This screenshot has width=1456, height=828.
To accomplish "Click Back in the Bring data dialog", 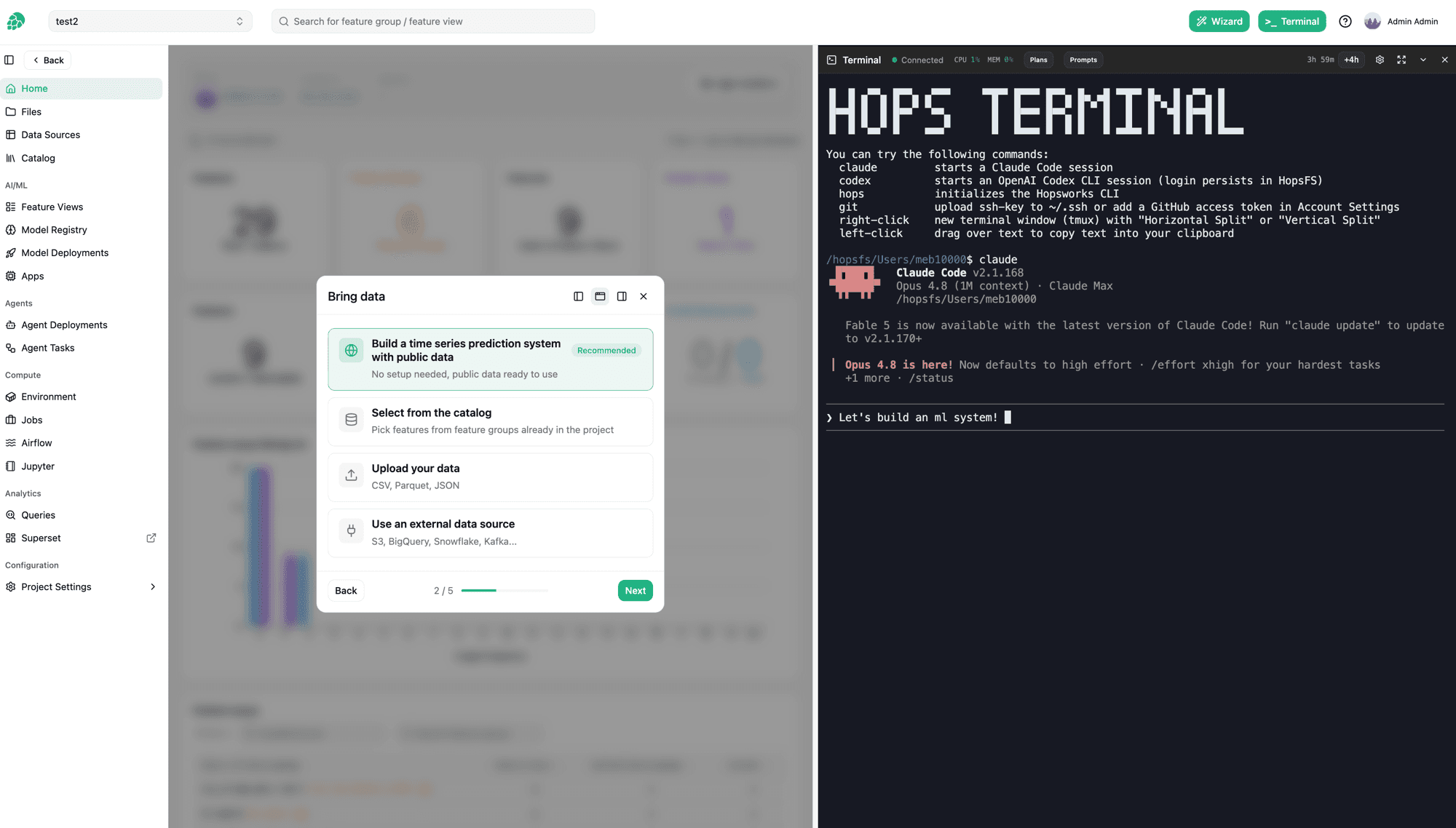I will [346, 590].
